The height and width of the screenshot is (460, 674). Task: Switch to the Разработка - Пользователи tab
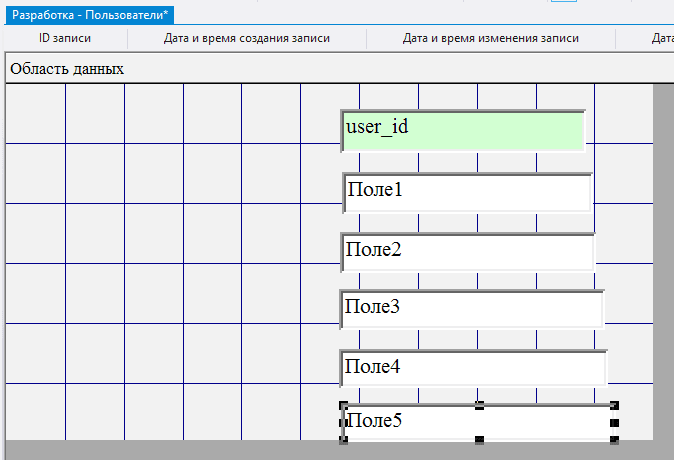90,14
